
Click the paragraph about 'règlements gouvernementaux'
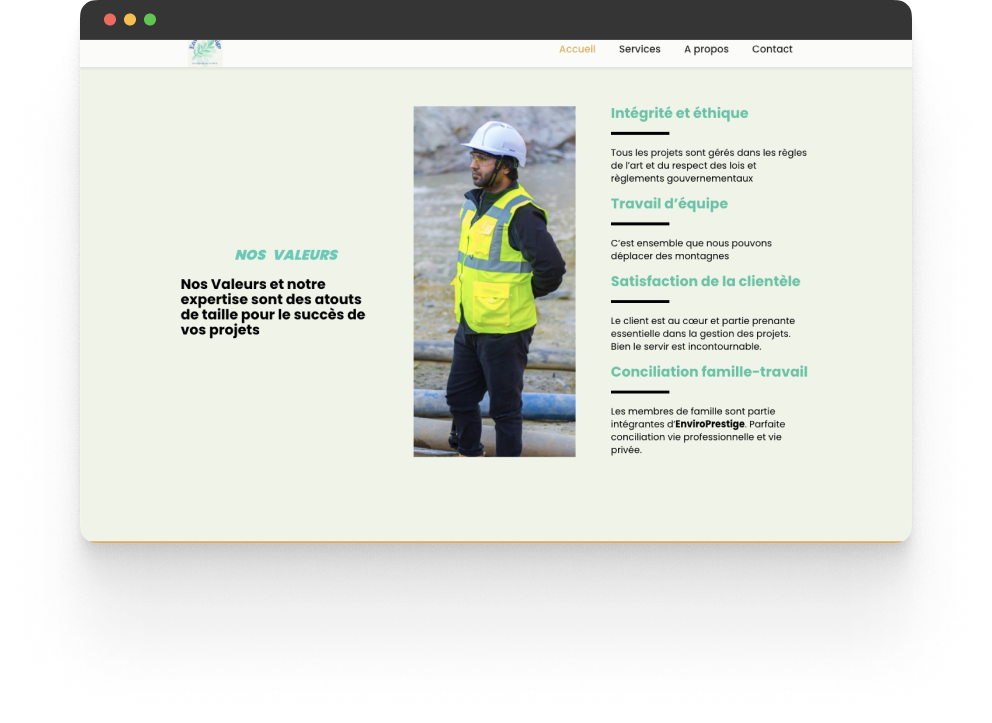708,166
